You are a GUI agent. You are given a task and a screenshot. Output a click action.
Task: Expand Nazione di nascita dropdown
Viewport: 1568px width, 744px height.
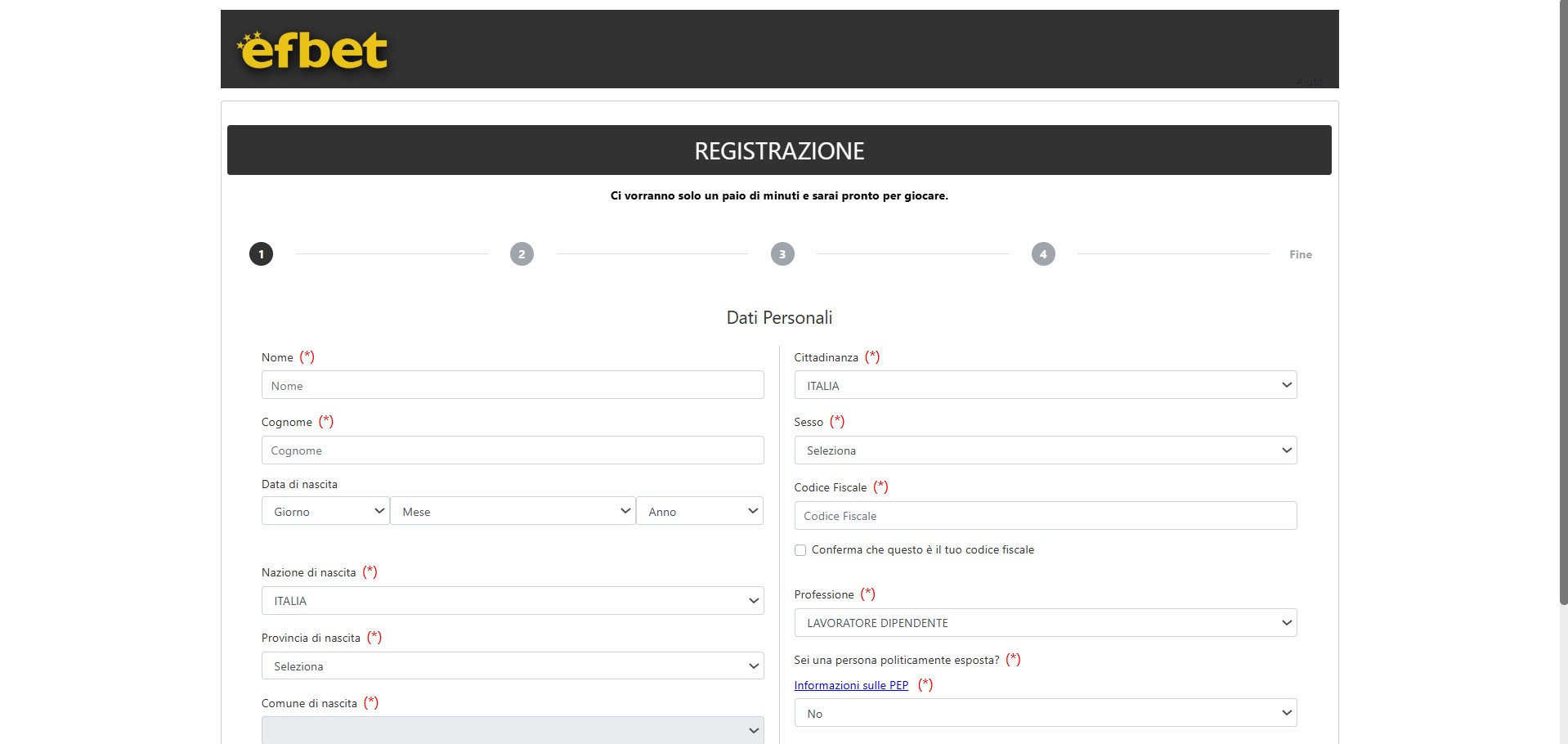(x=513, y=601)
